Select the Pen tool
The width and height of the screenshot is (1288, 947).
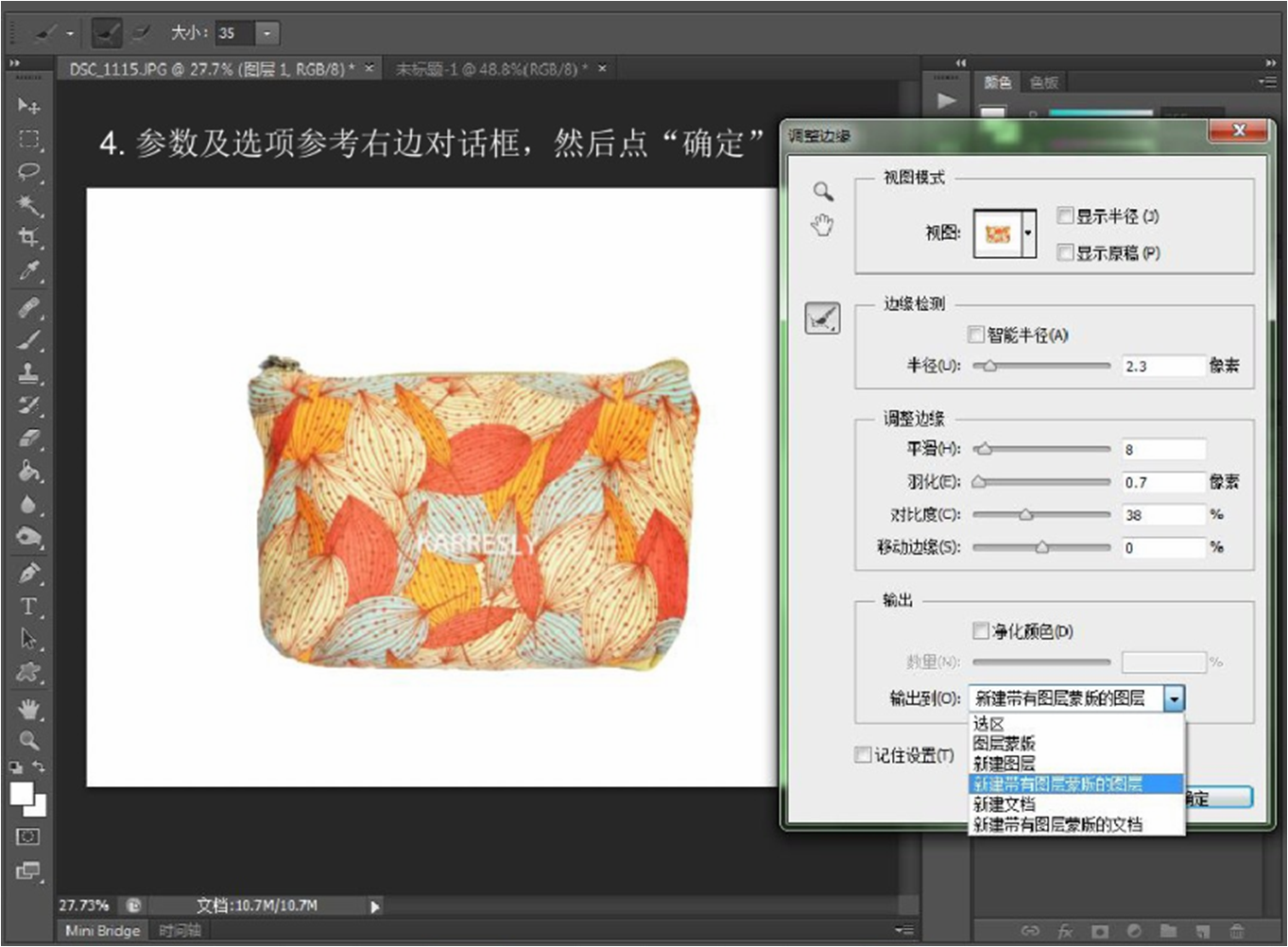[29, 573]
